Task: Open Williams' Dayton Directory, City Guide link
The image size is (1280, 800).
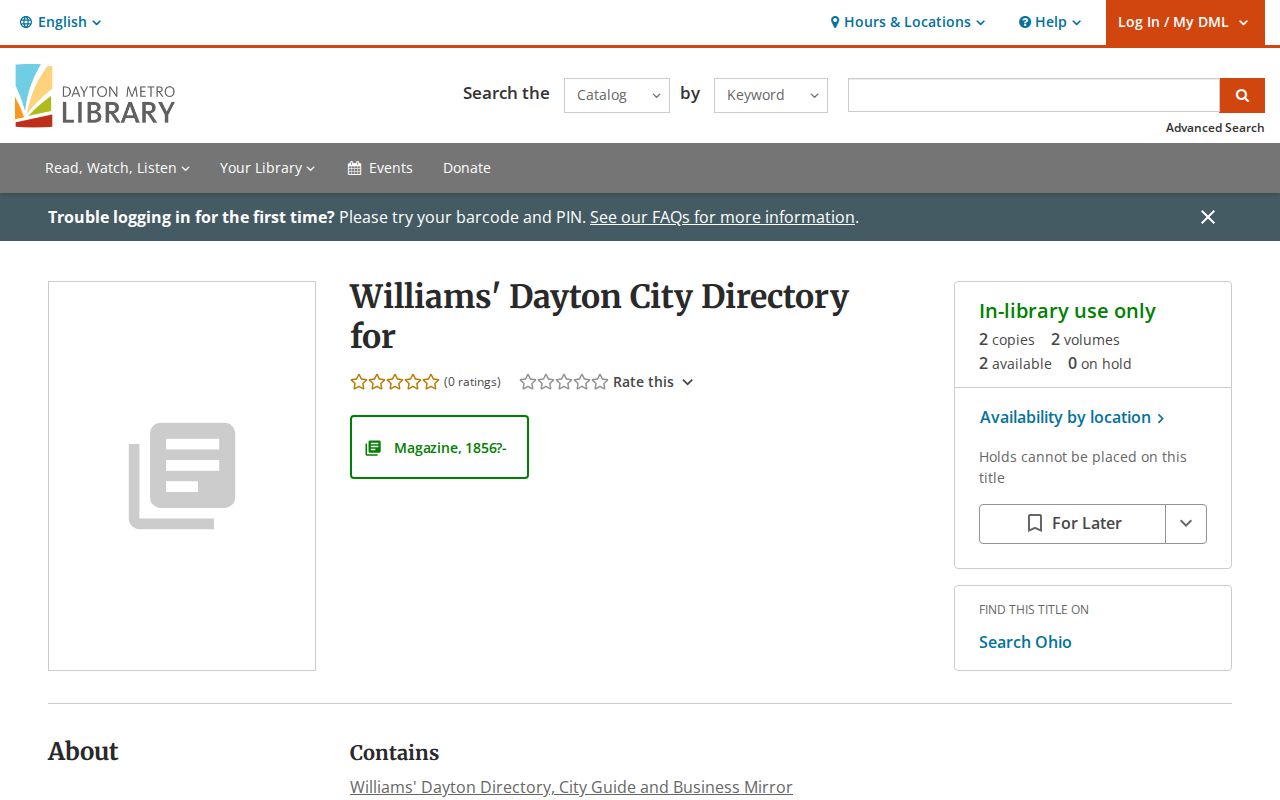Action: 571,787
